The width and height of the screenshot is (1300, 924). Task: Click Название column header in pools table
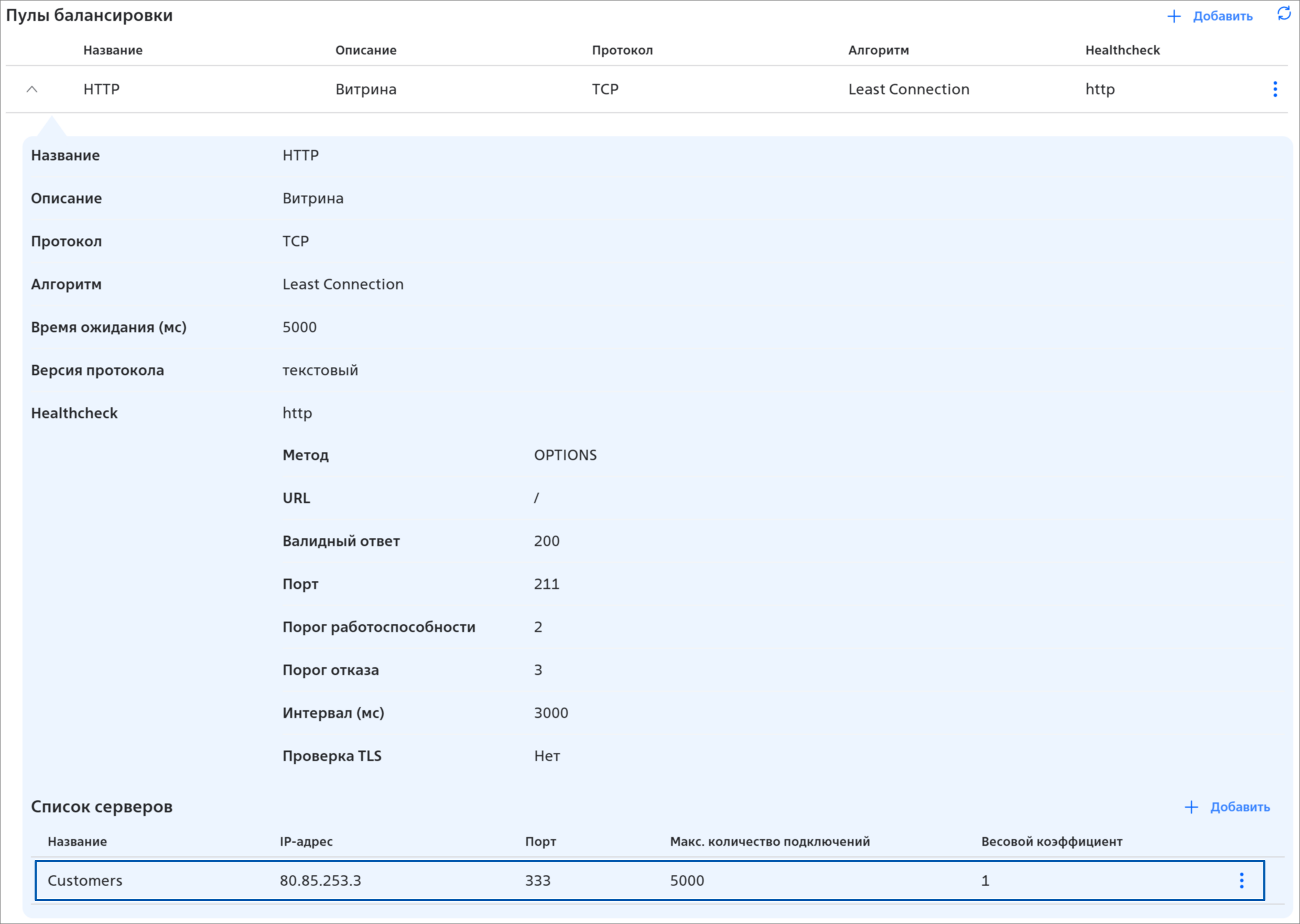(113, 50)
